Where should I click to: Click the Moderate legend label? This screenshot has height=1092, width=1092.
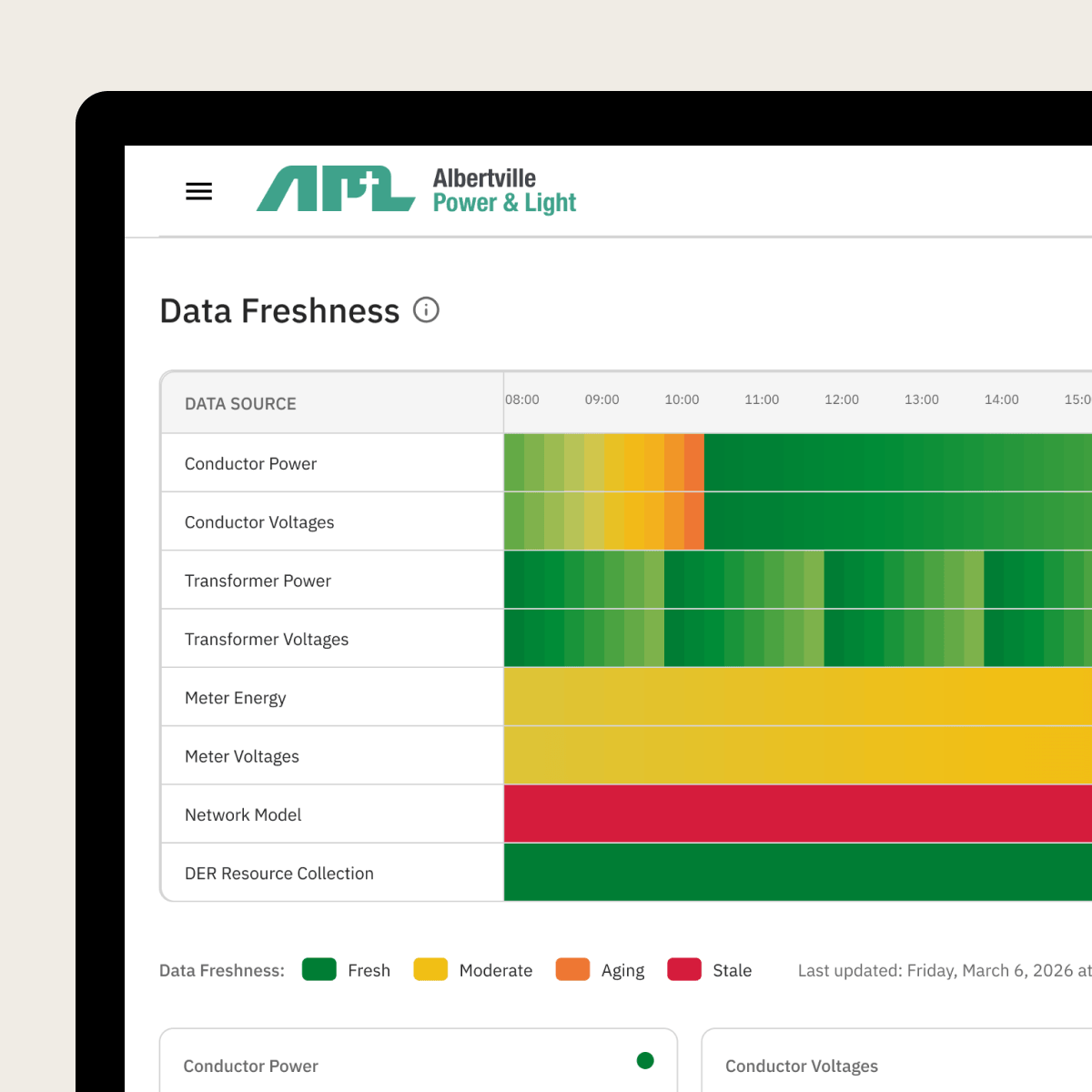click(496, 971)
